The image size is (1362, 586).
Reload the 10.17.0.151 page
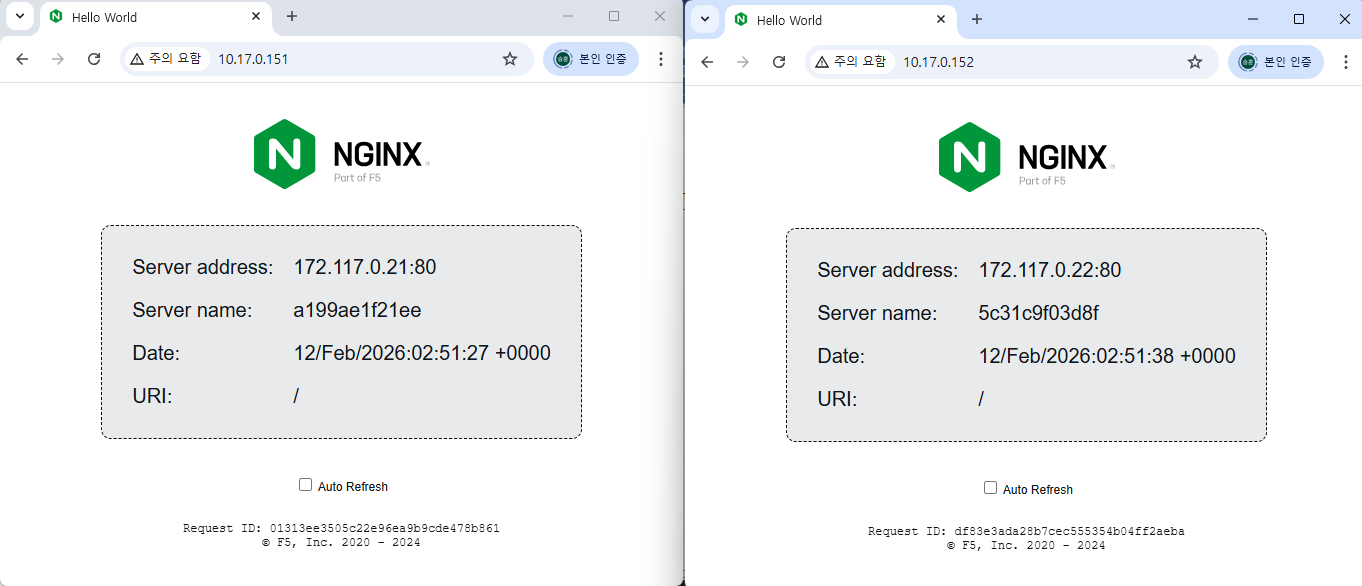(x=94, y=59)
